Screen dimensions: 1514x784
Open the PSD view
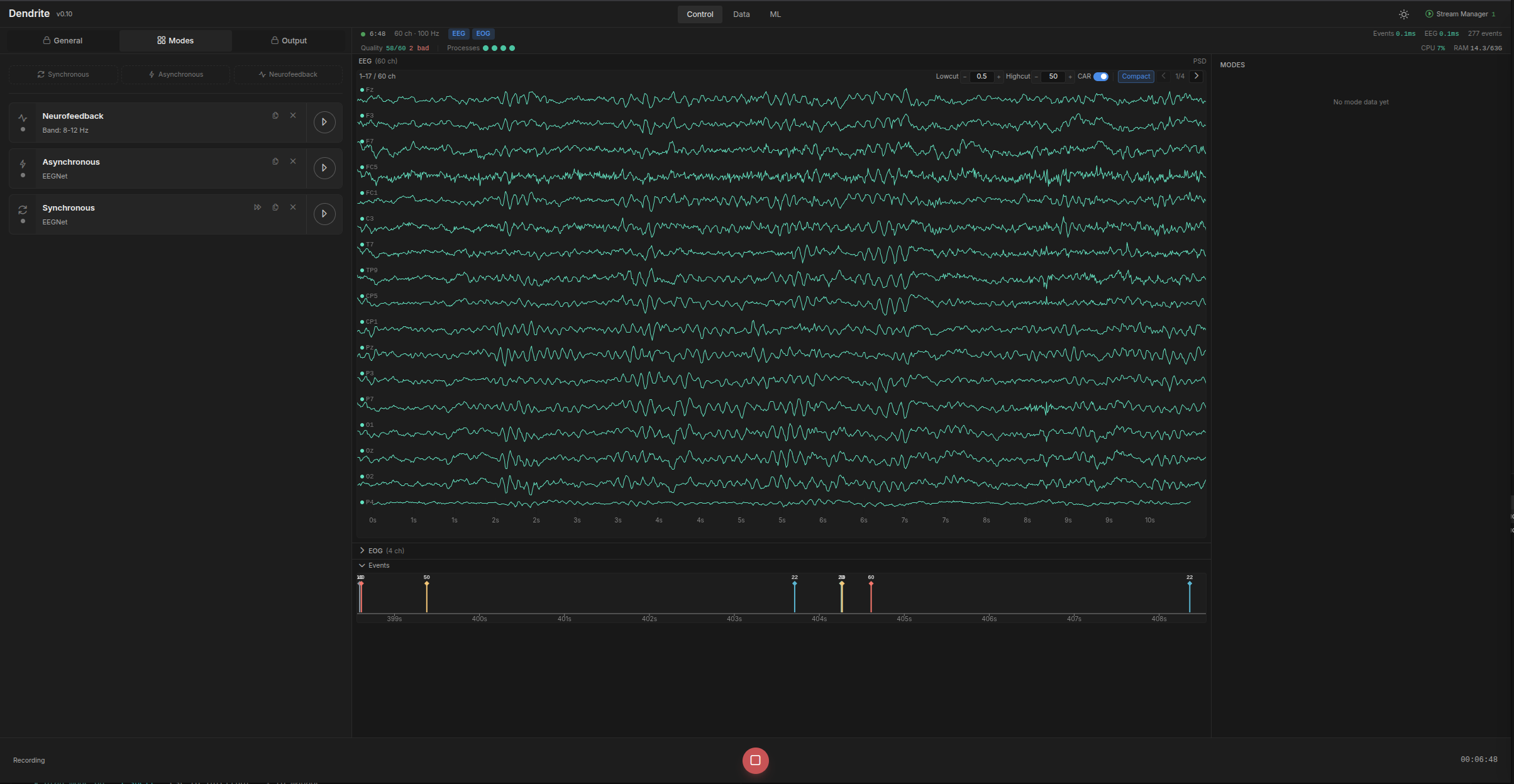coord(1200,62)
